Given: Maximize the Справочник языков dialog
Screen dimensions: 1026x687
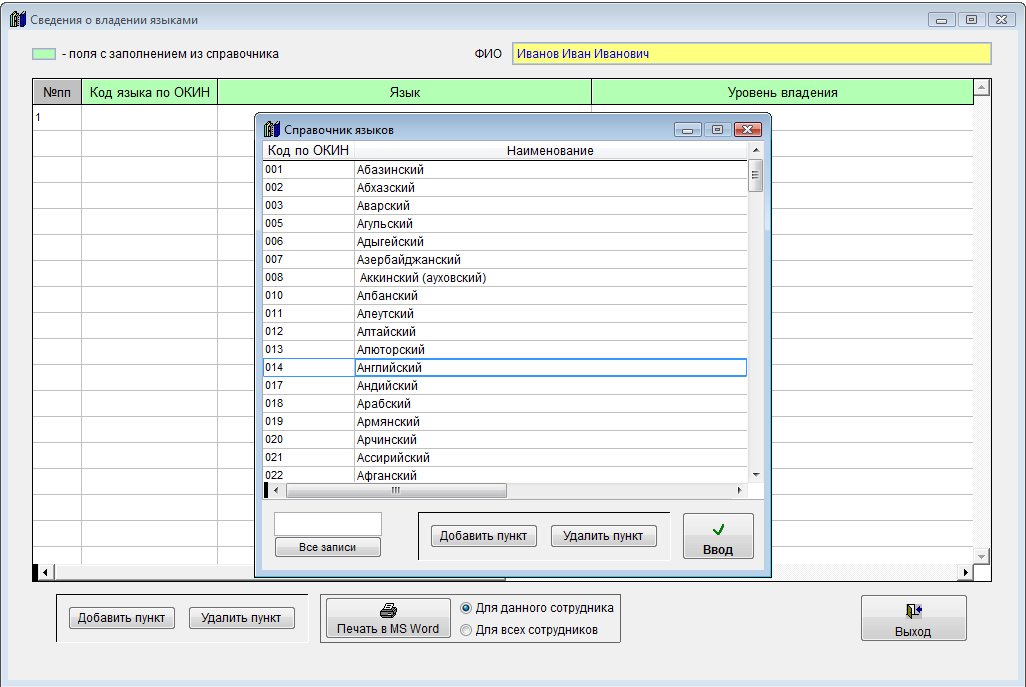Looking at the screenshot, I should (717, 129).
